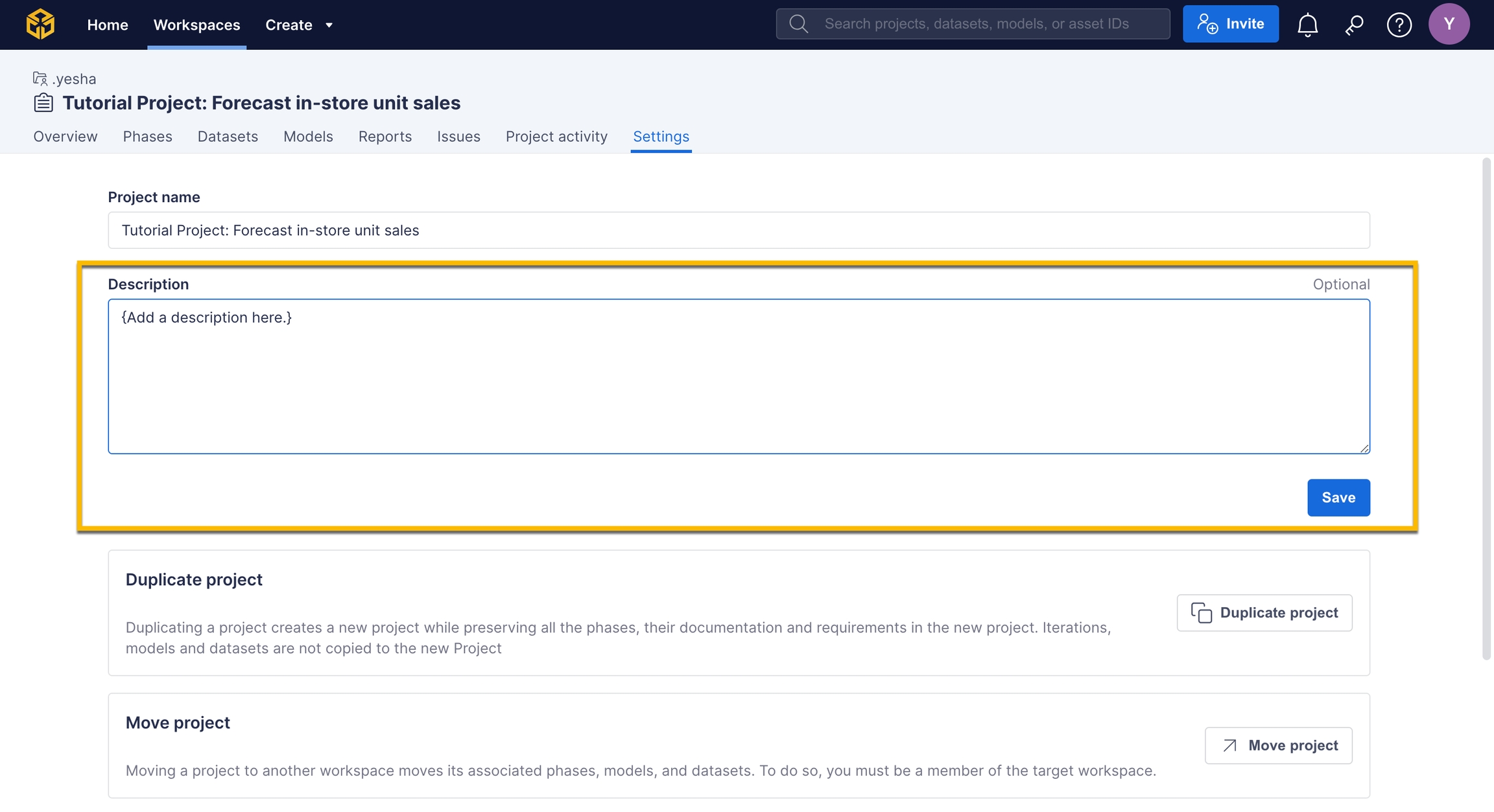Click the workspace folder icon beside .yesha
This screenshot has height=812, width=1494.
click(40, 78)
